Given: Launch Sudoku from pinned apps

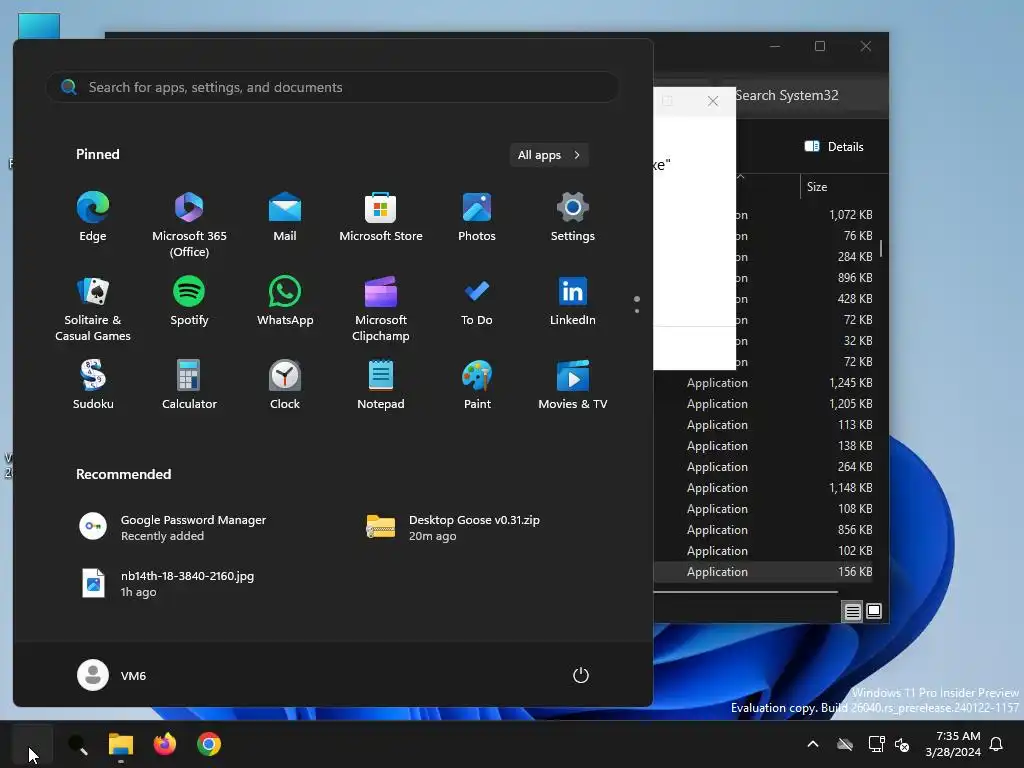Looking at the screenshot, I should coord(93,385).
